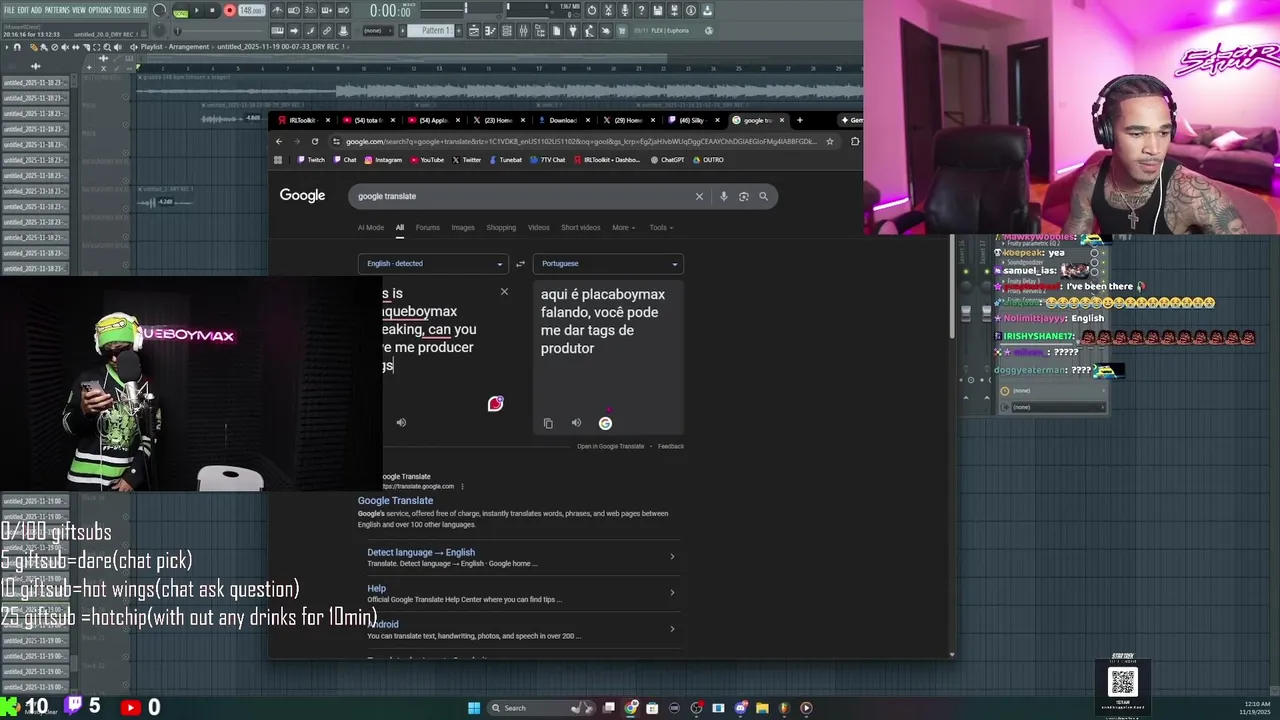This screenshot has height=720, width=1280.
Task: Open FL Studio (none) snap dropdown
Action: point(377,31)
